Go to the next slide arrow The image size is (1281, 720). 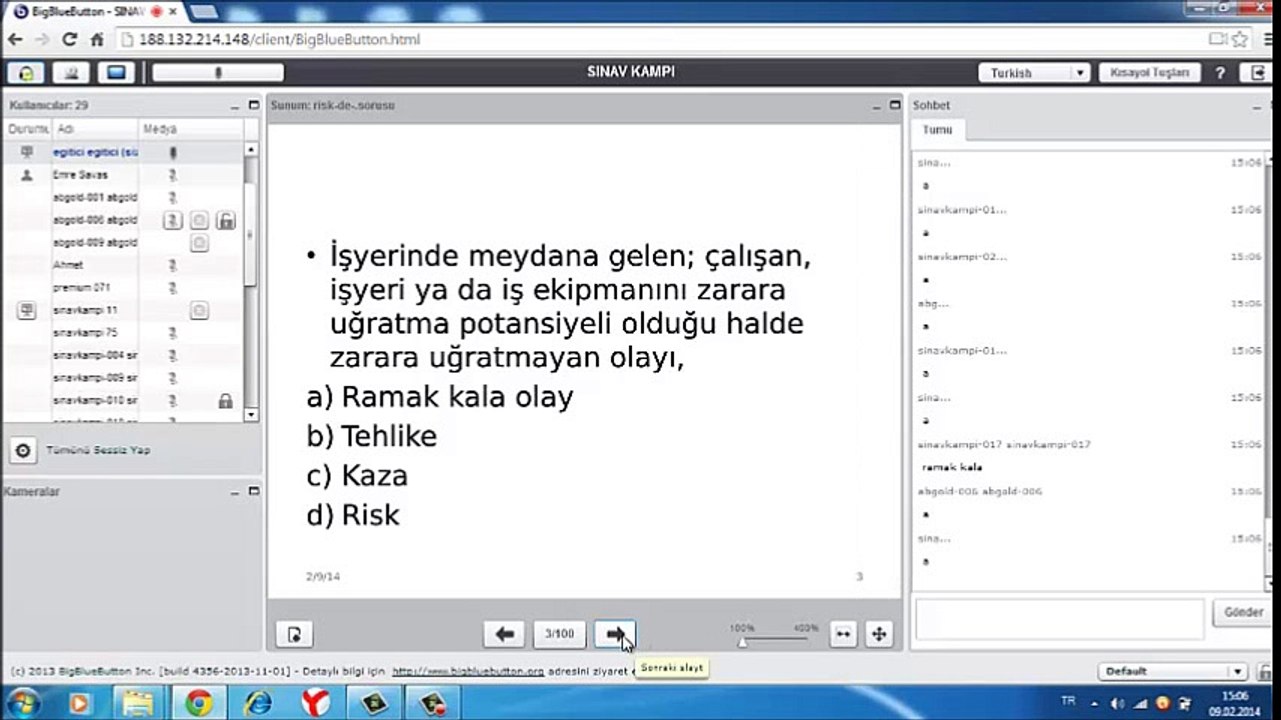[x=615, y=634]
